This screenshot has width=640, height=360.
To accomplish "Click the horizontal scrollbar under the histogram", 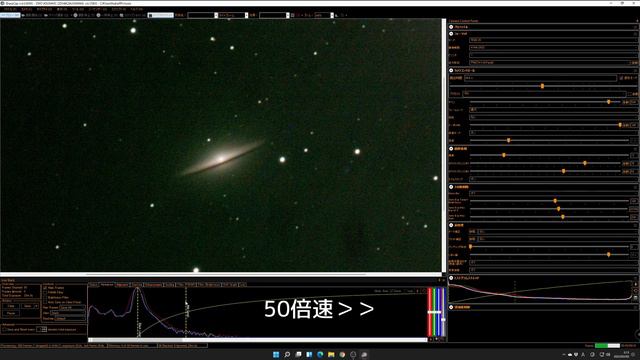I will (x=258, y=340).
